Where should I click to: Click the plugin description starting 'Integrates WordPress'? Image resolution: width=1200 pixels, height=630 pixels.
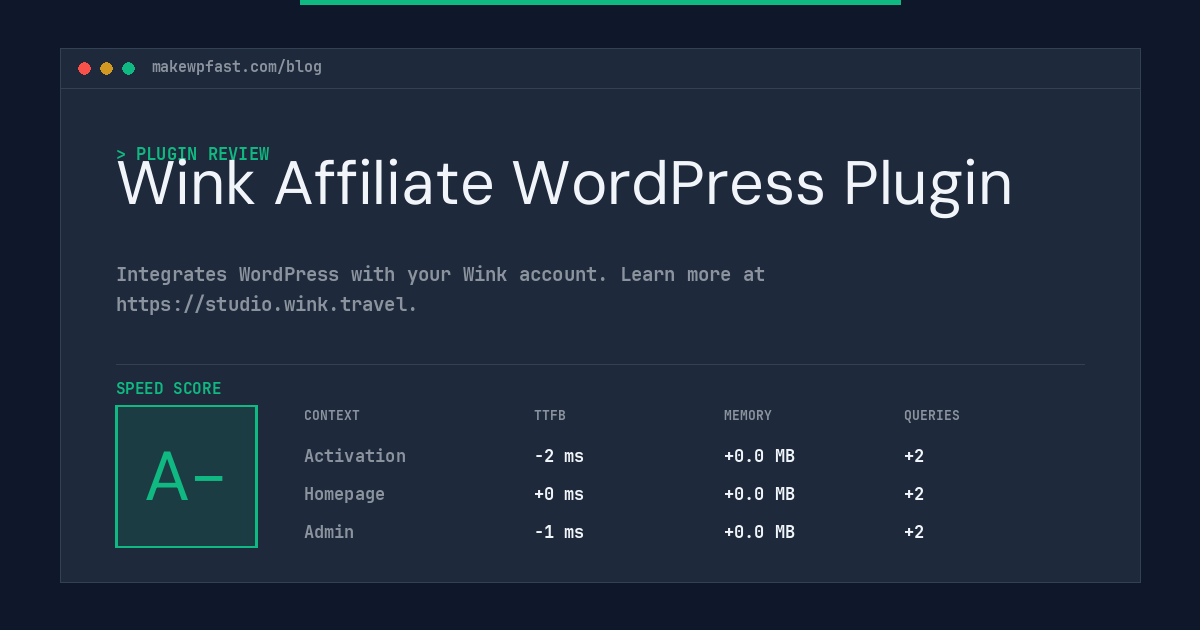click(441, 289)
